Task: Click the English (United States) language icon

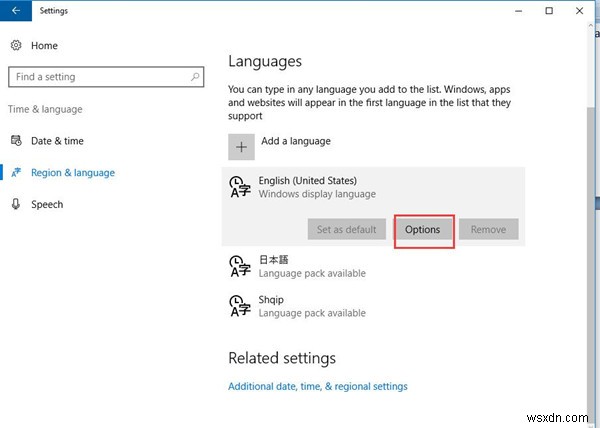Action: coord(240,187)
